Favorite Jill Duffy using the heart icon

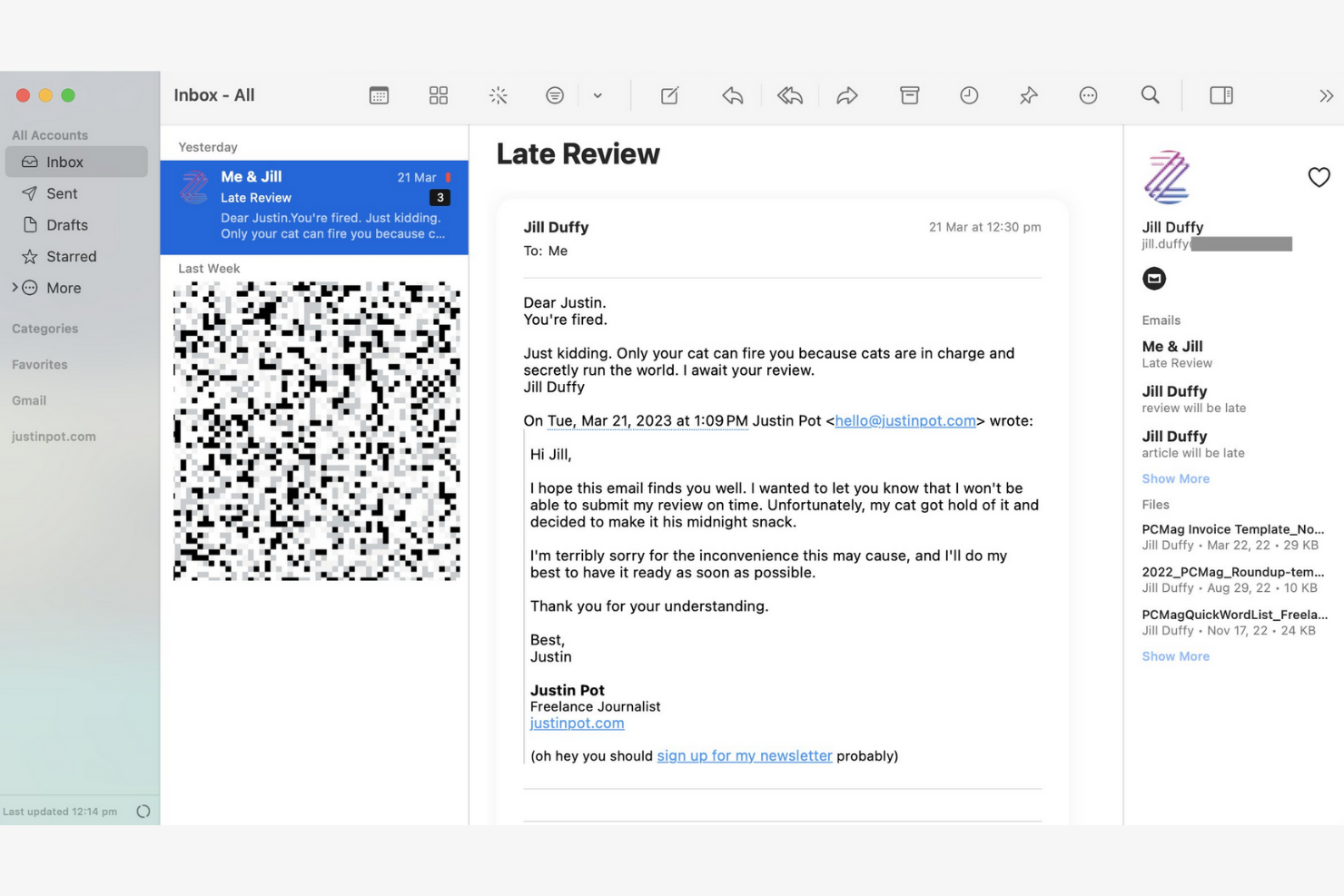(x=1319, y=177)
